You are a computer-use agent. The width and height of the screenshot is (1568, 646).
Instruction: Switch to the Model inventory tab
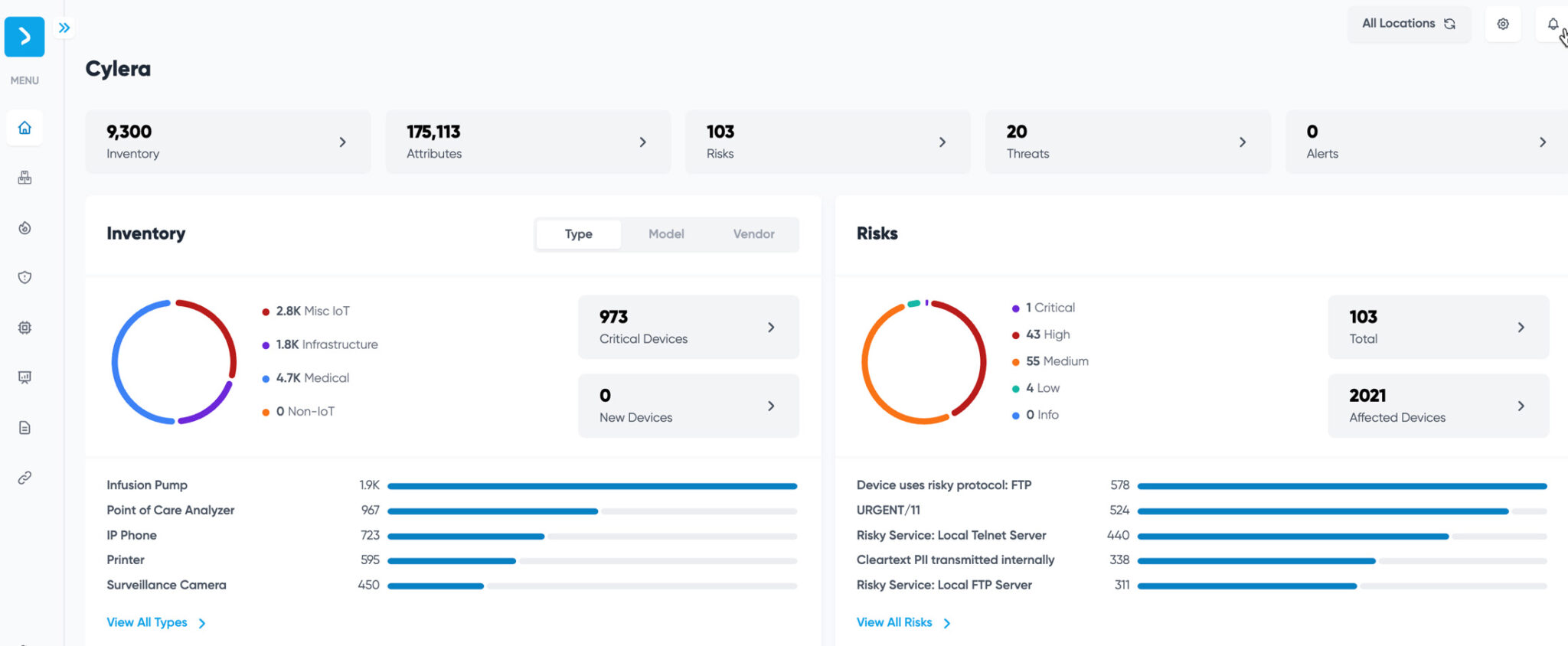click(666, 234)
